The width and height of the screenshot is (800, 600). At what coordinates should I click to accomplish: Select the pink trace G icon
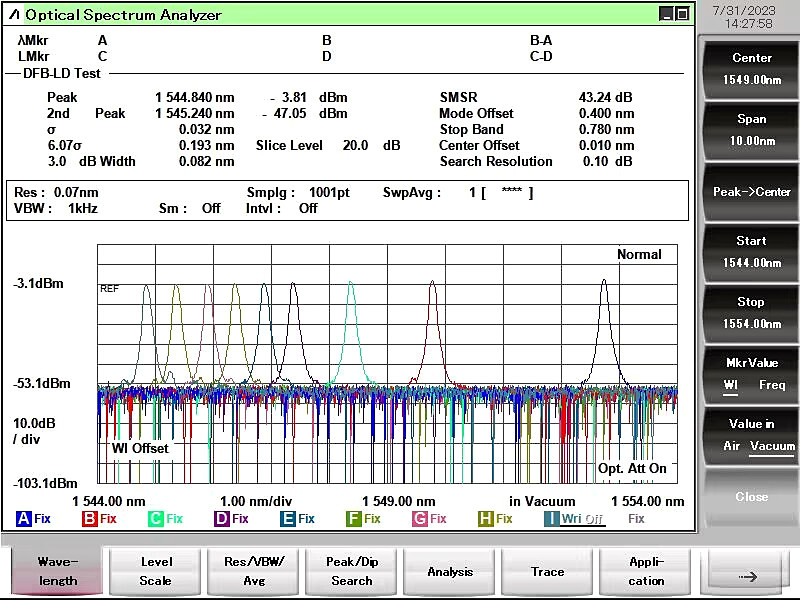[420, 519]
